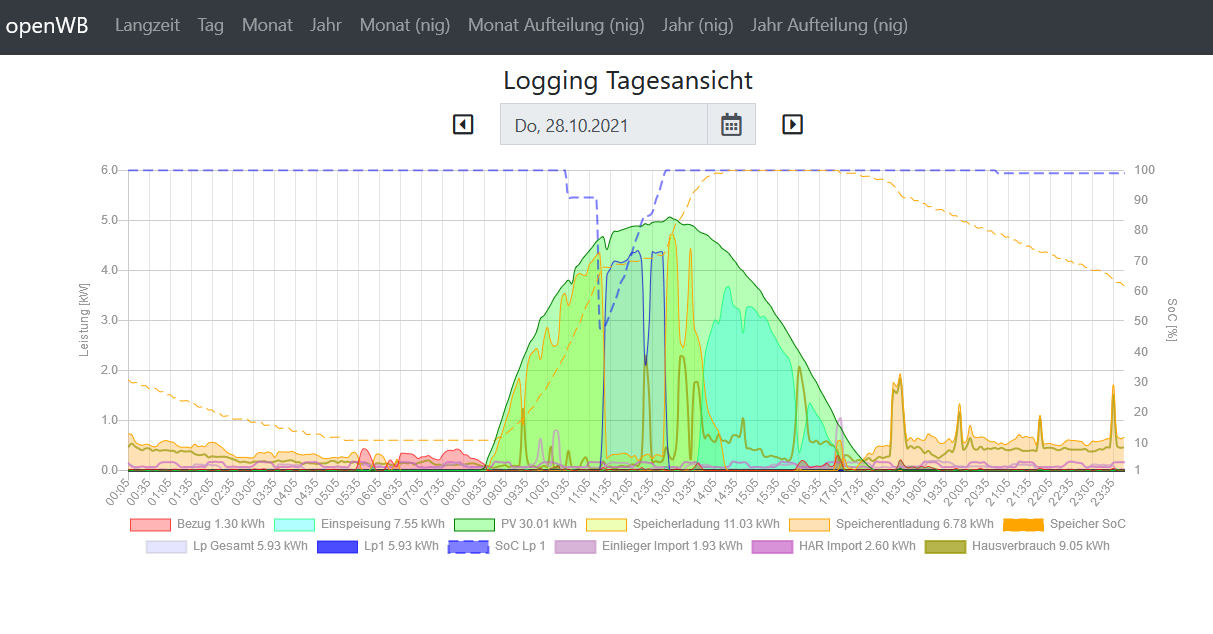Hide the SoC Lp 1 dashed line

[x=497, y=546]
